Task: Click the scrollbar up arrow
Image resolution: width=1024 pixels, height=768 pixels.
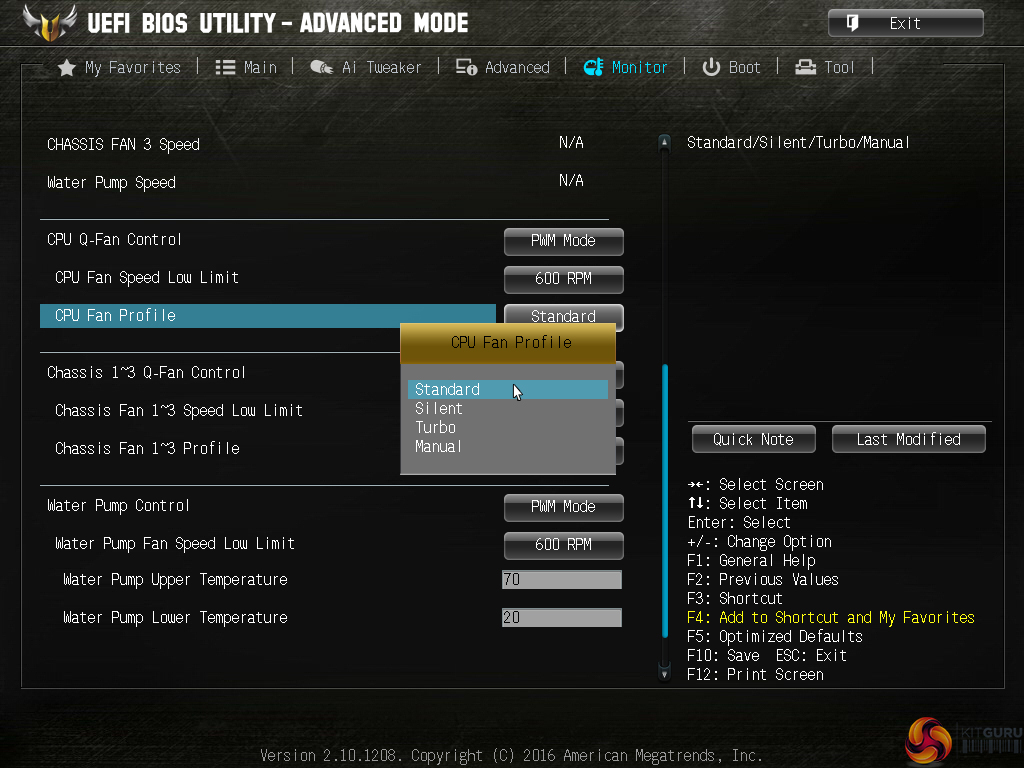Action: coord(664,142)
